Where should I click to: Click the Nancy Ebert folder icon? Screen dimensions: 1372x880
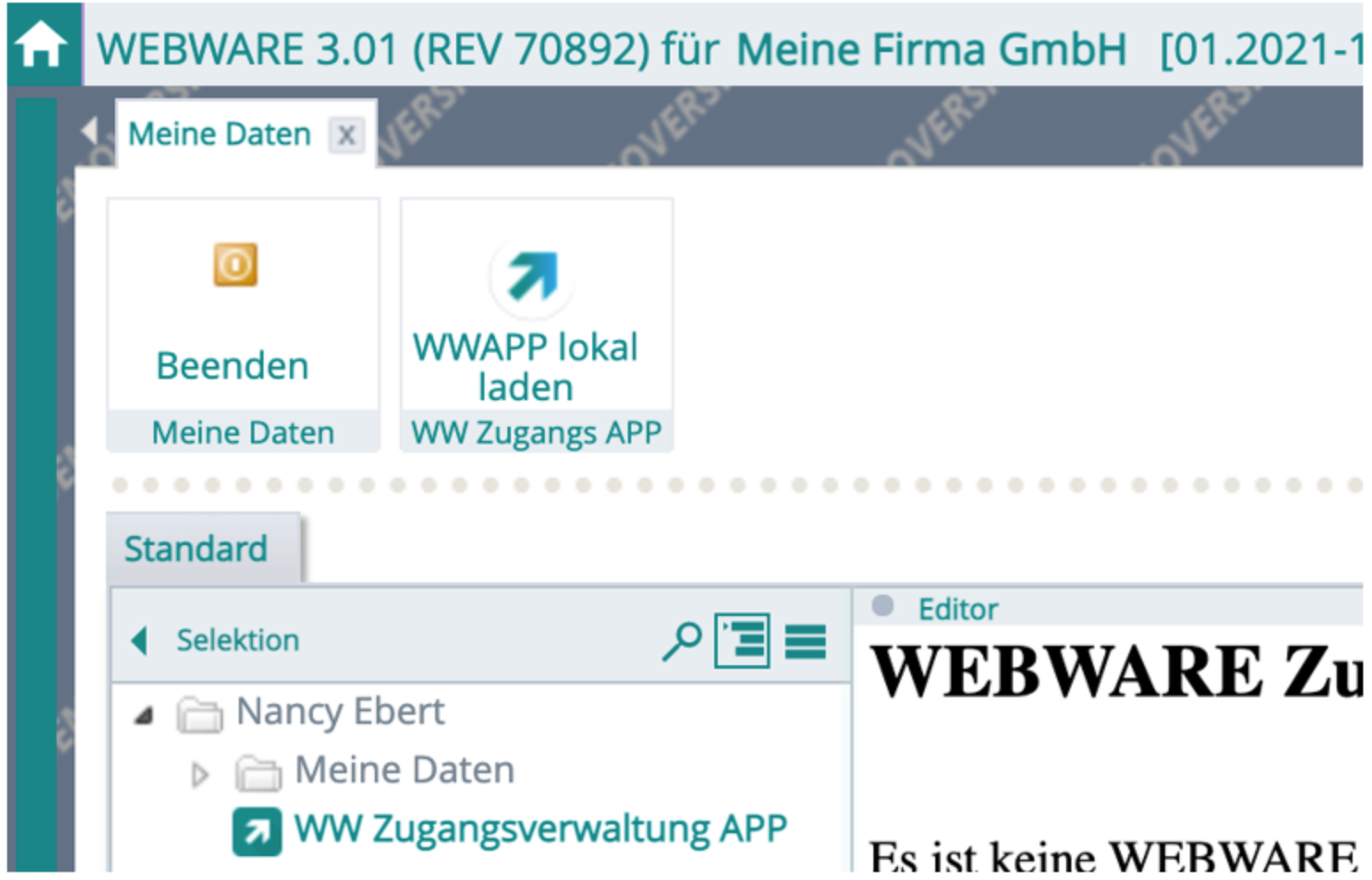click(200, 714)
